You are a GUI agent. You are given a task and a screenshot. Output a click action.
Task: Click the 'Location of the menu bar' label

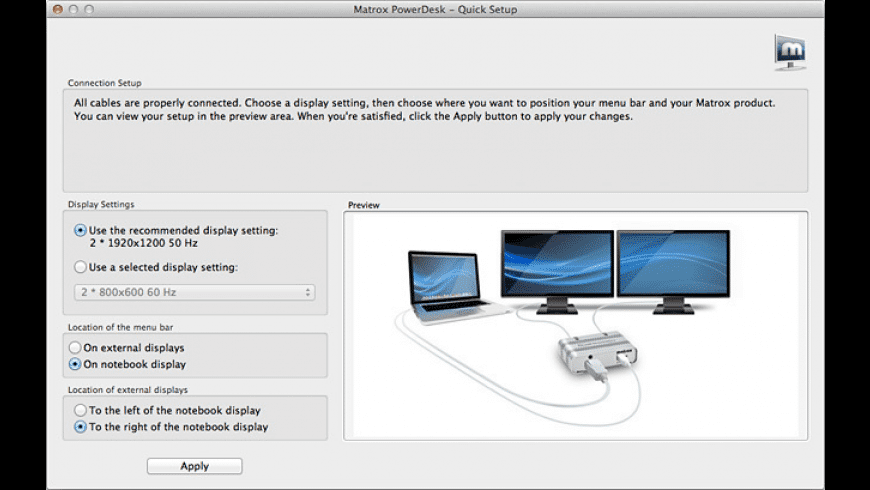[x=120, y=327]
